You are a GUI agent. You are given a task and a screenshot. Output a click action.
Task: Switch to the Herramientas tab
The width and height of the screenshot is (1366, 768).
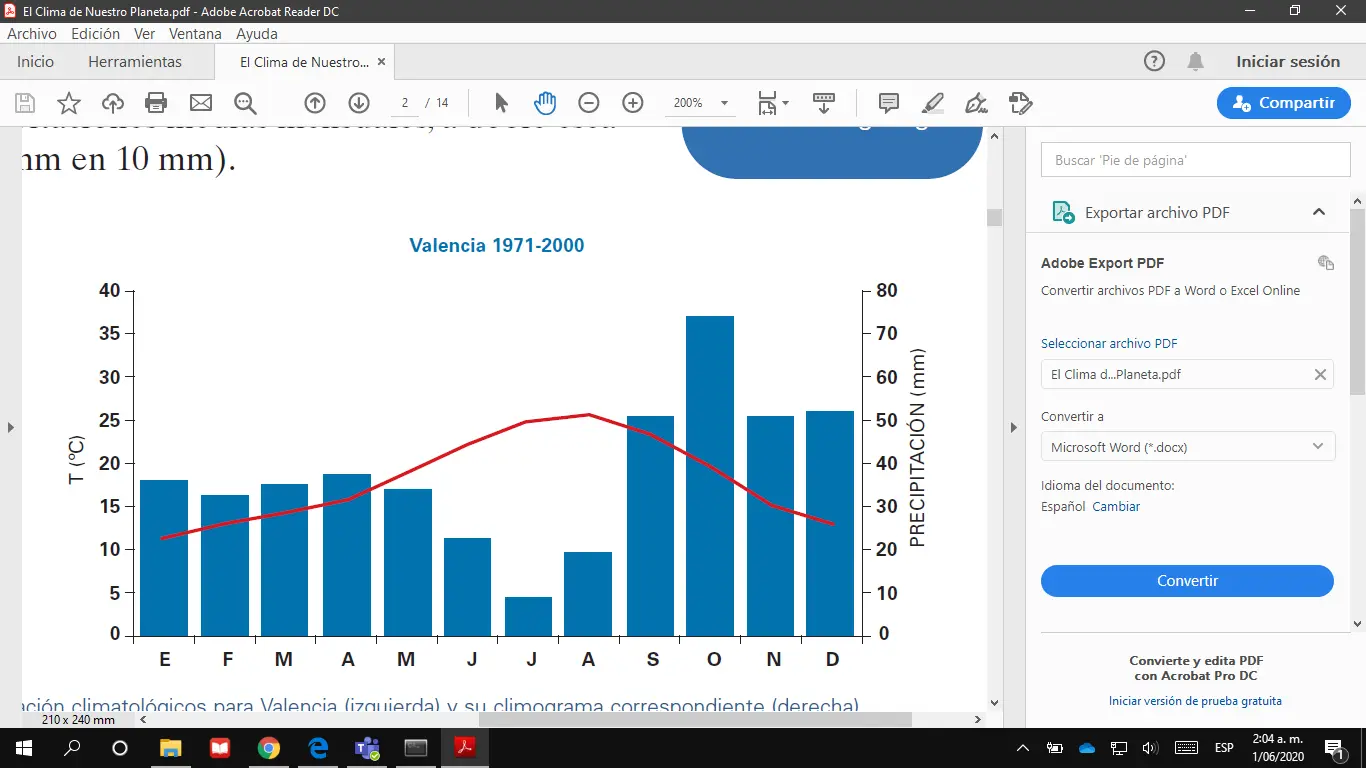pyautogui.click(x=136, y=61)
